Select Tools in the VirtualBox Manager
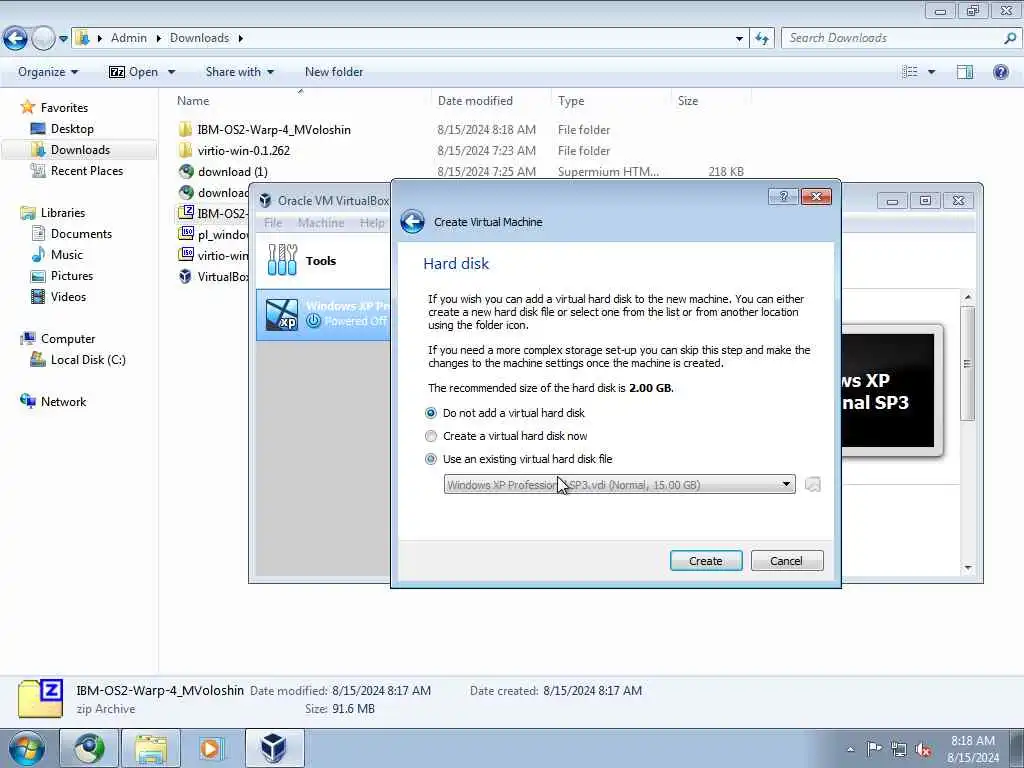Viewport: 1024px width, 768px height. pyautogui.click(x=323, y=261)
